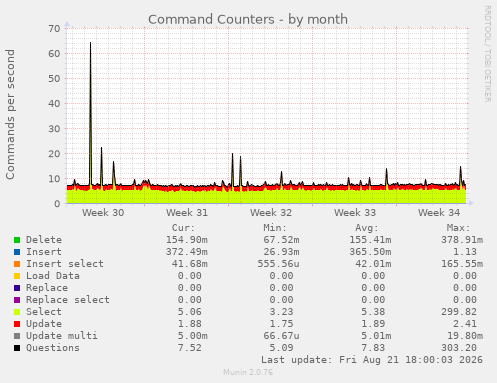Screen dimensions: 497x383
Task: Click Select maximum value 299.82
Action: click(459, 312)
